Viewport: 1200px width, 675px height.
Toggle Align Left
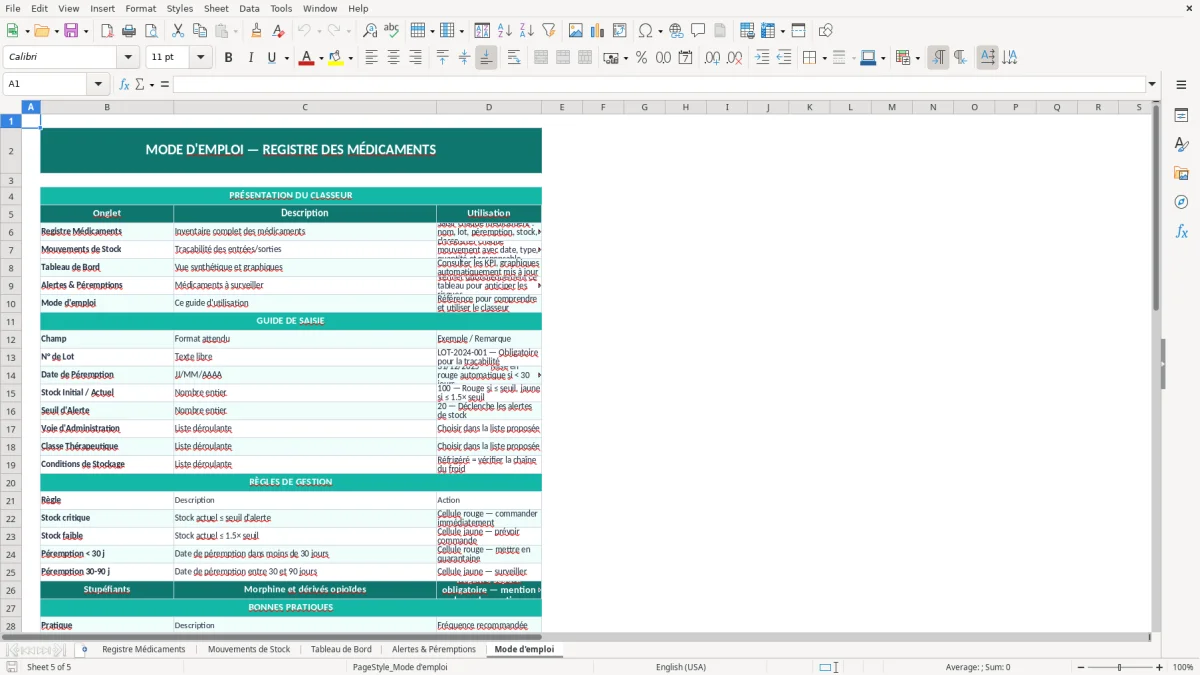click(x=371, y=58)
